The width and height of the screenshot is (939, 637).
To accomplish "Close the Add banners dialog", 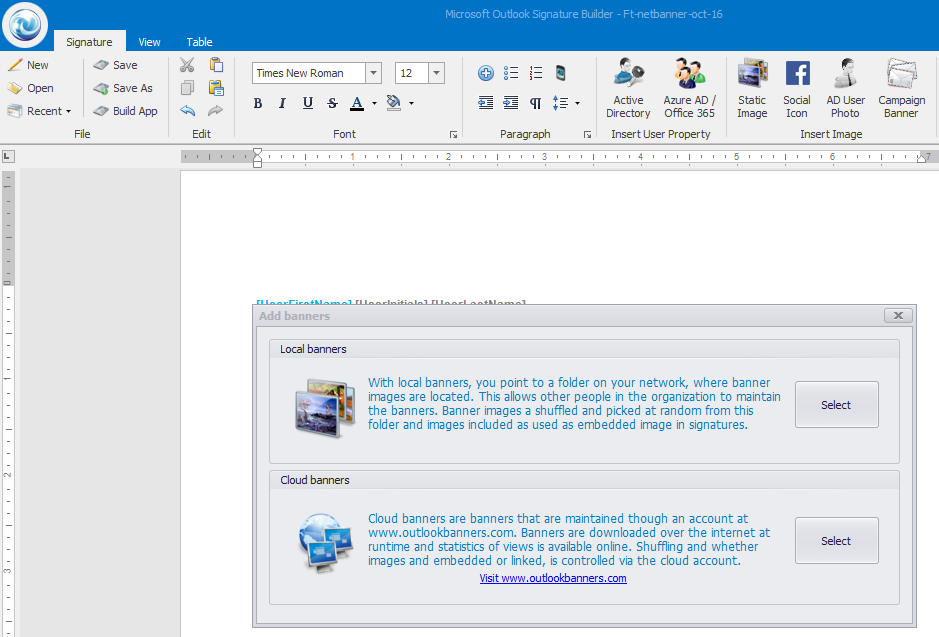I will click(x=898, y=316).
